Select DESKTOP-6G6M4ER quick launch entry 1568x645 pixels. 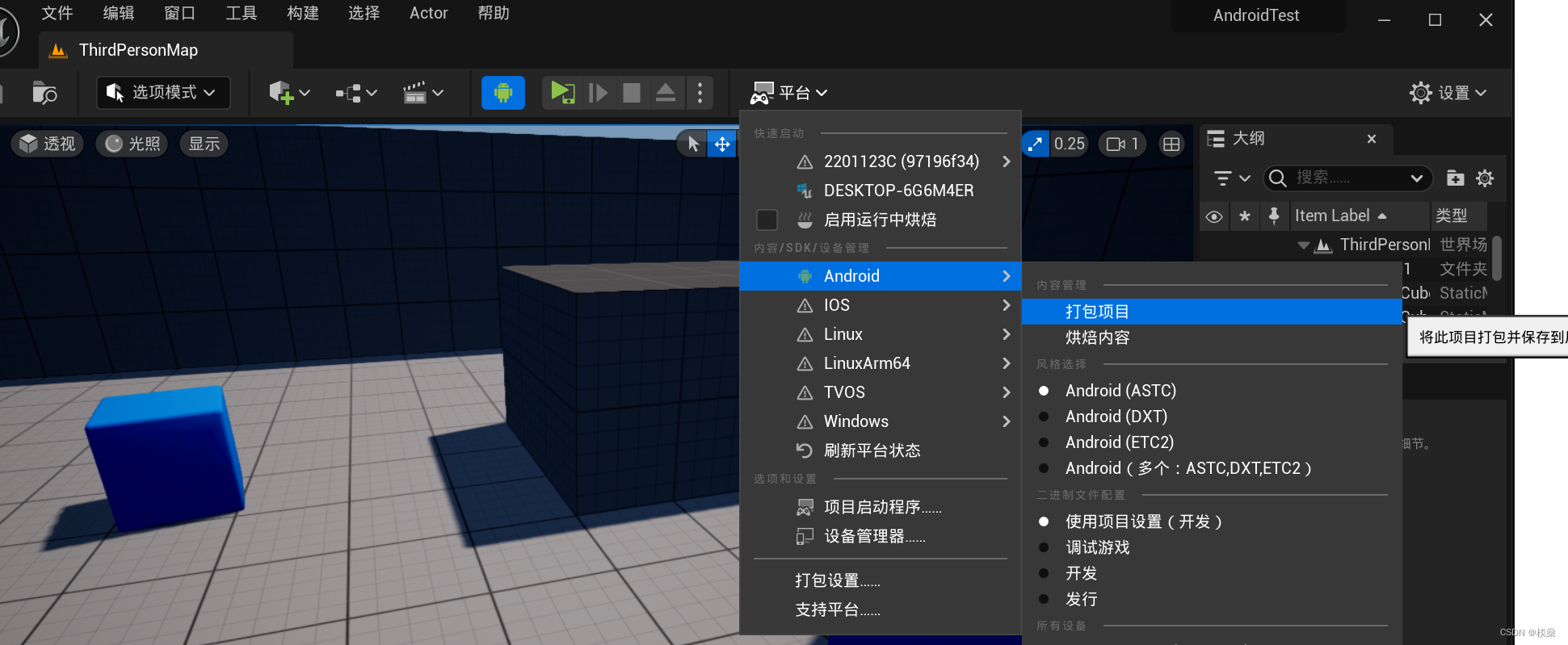click(x=881, y=191)
